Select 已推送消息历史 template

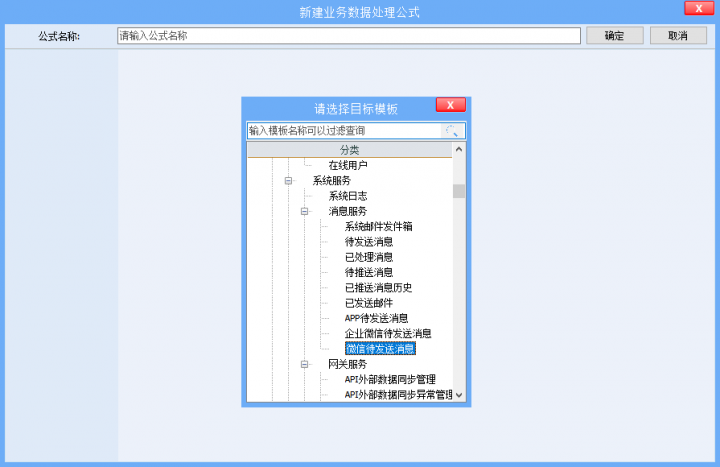click(x=378, y=287)
